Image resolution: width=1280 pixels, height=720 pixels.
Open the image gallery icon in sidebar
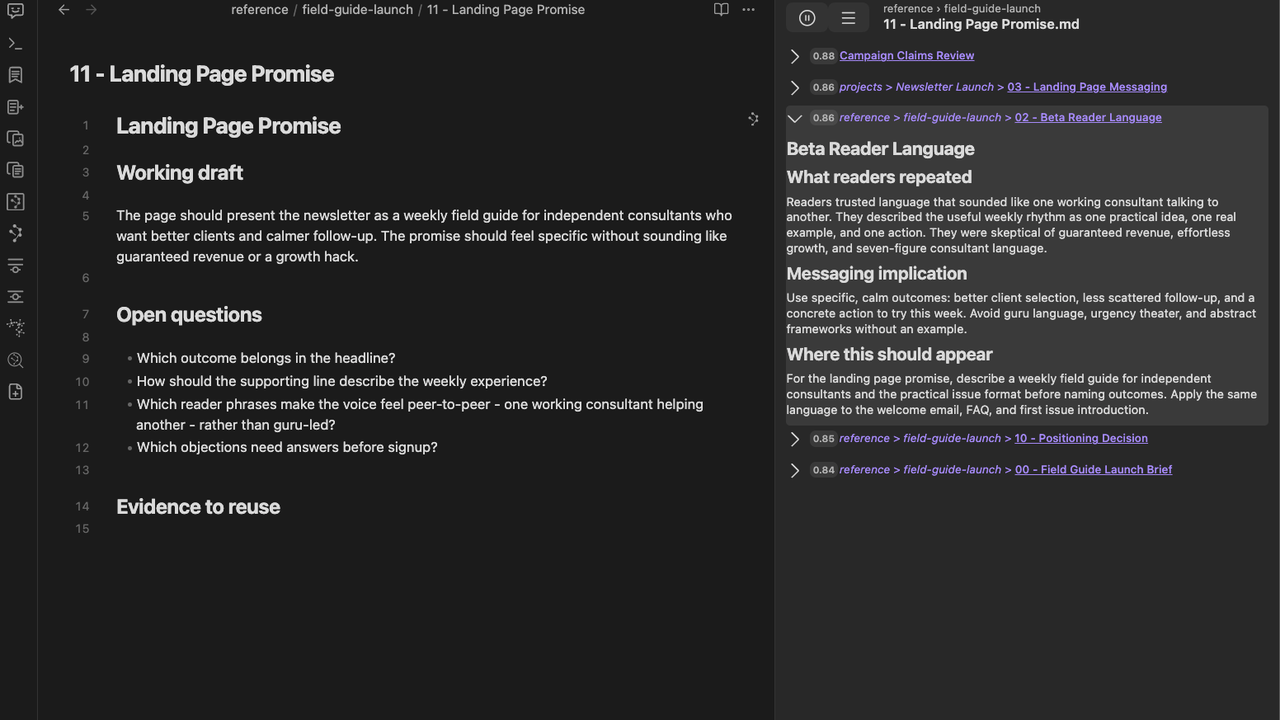(x=15, y=139)
